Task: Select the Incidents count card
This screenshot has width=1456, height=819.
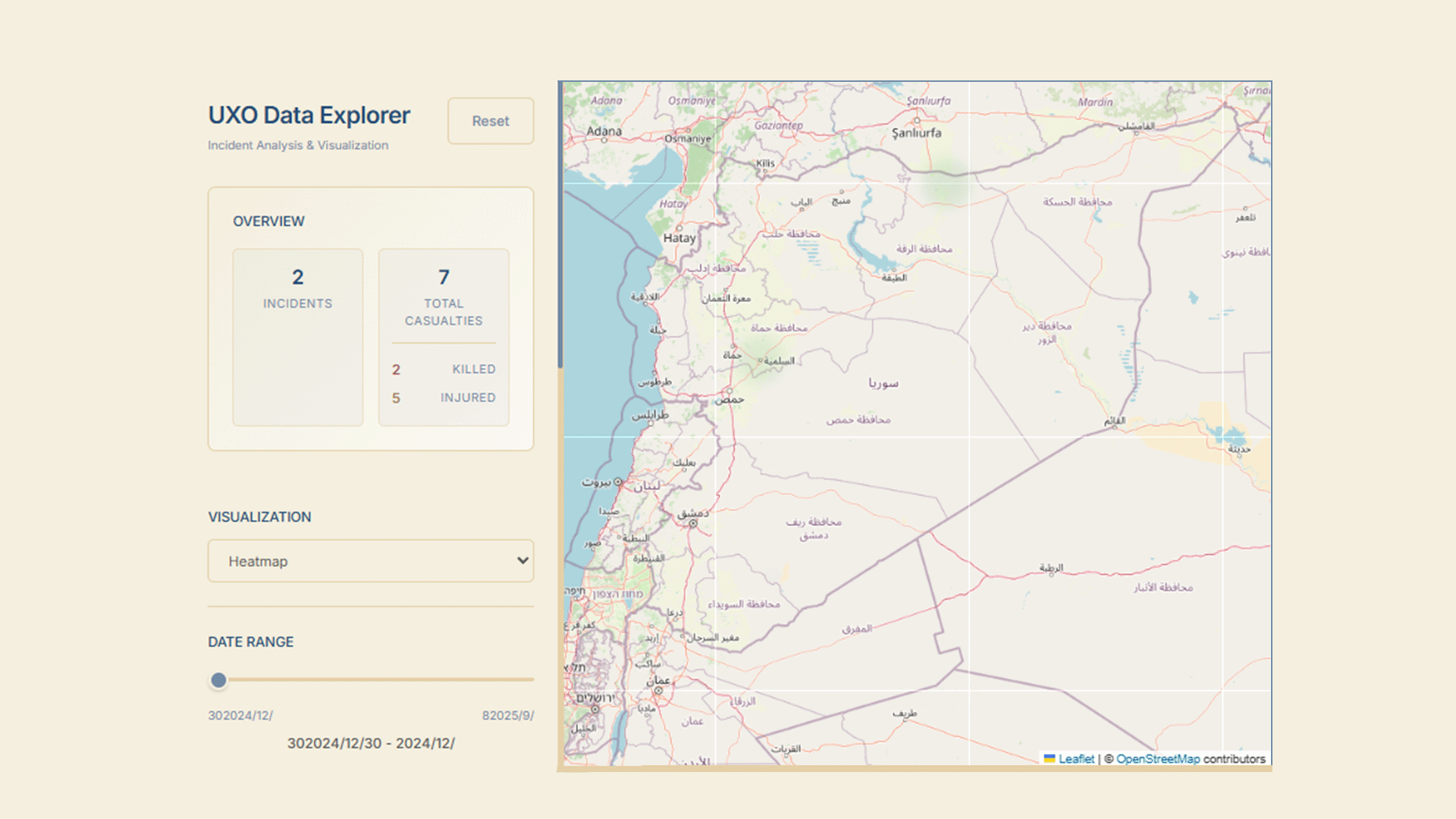Action: 297,337
